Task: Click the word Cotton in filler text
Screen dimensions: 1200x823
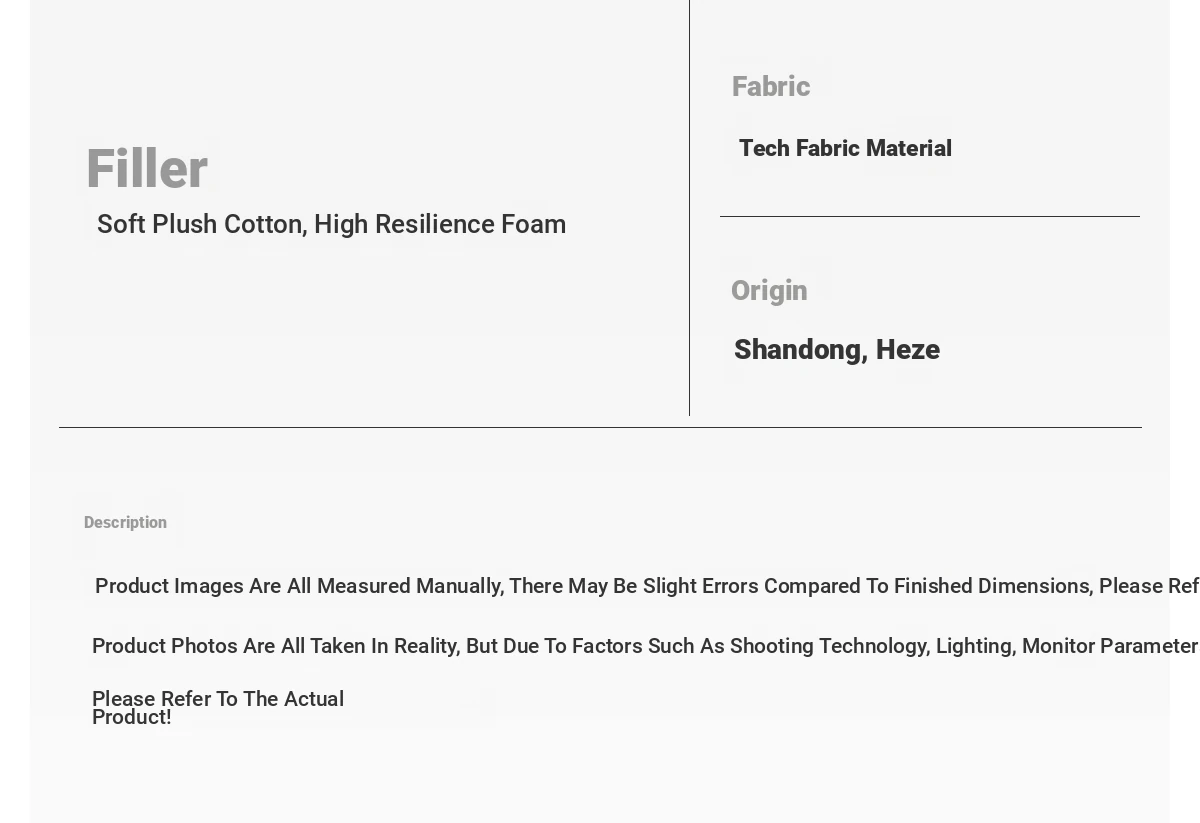Action: pyautogui.click(x=265, y=225)
